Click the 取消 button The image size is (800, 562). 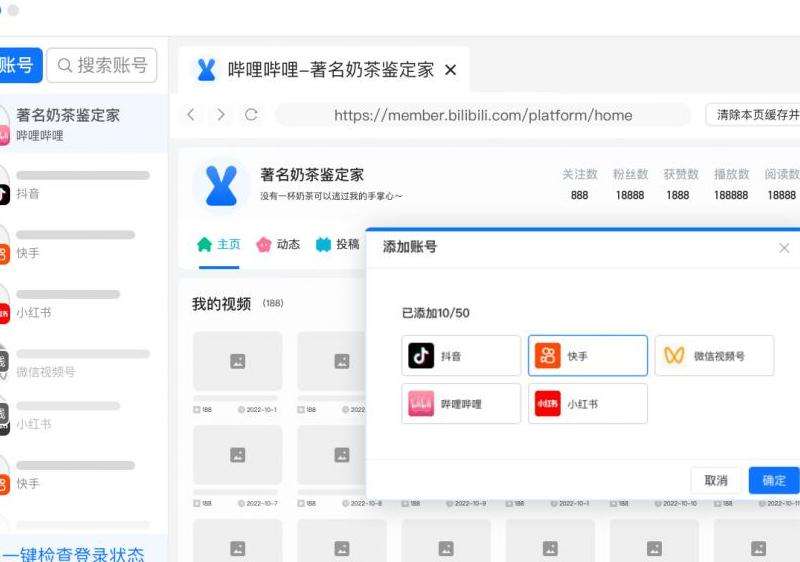pyautogui.click(x=716, y=480)
